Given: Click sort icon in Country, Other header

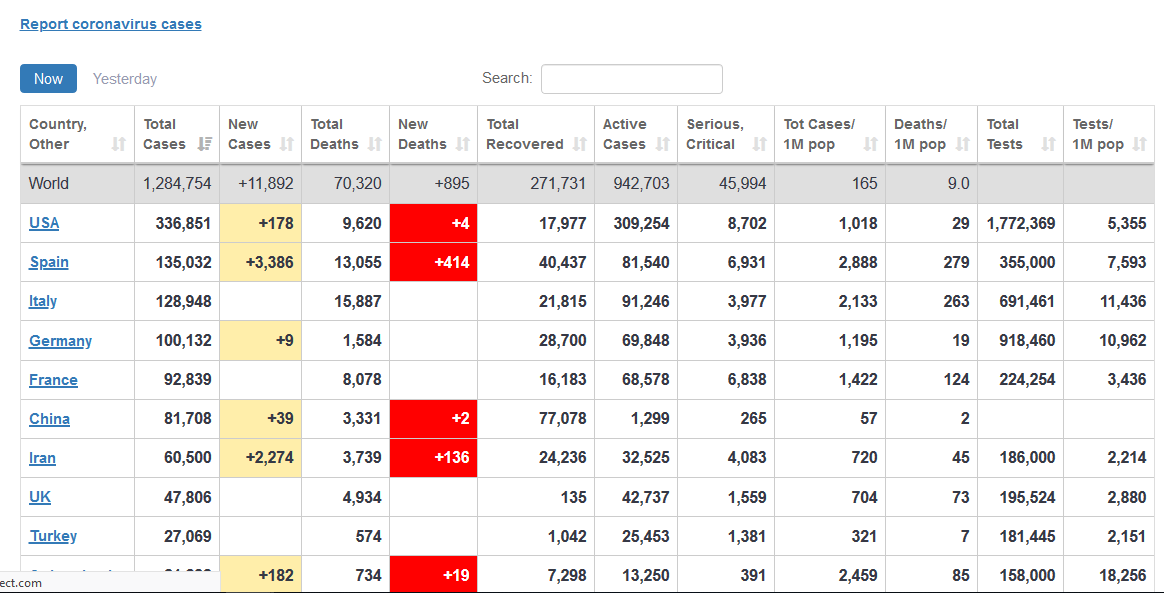Looking at the screenshot, I should pyautogui.click(x=119, y=144).
